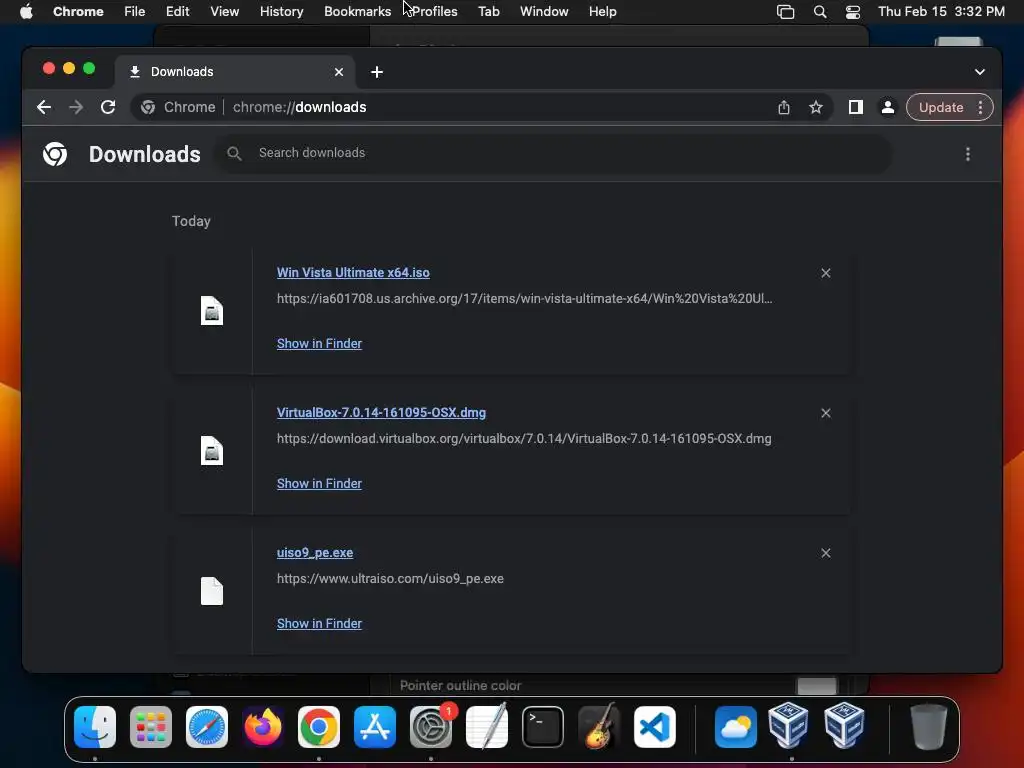The width and height of the screenshot is (1024, 768).
Task: Open Spotlight search in menu bar
Action: [820, 11]
